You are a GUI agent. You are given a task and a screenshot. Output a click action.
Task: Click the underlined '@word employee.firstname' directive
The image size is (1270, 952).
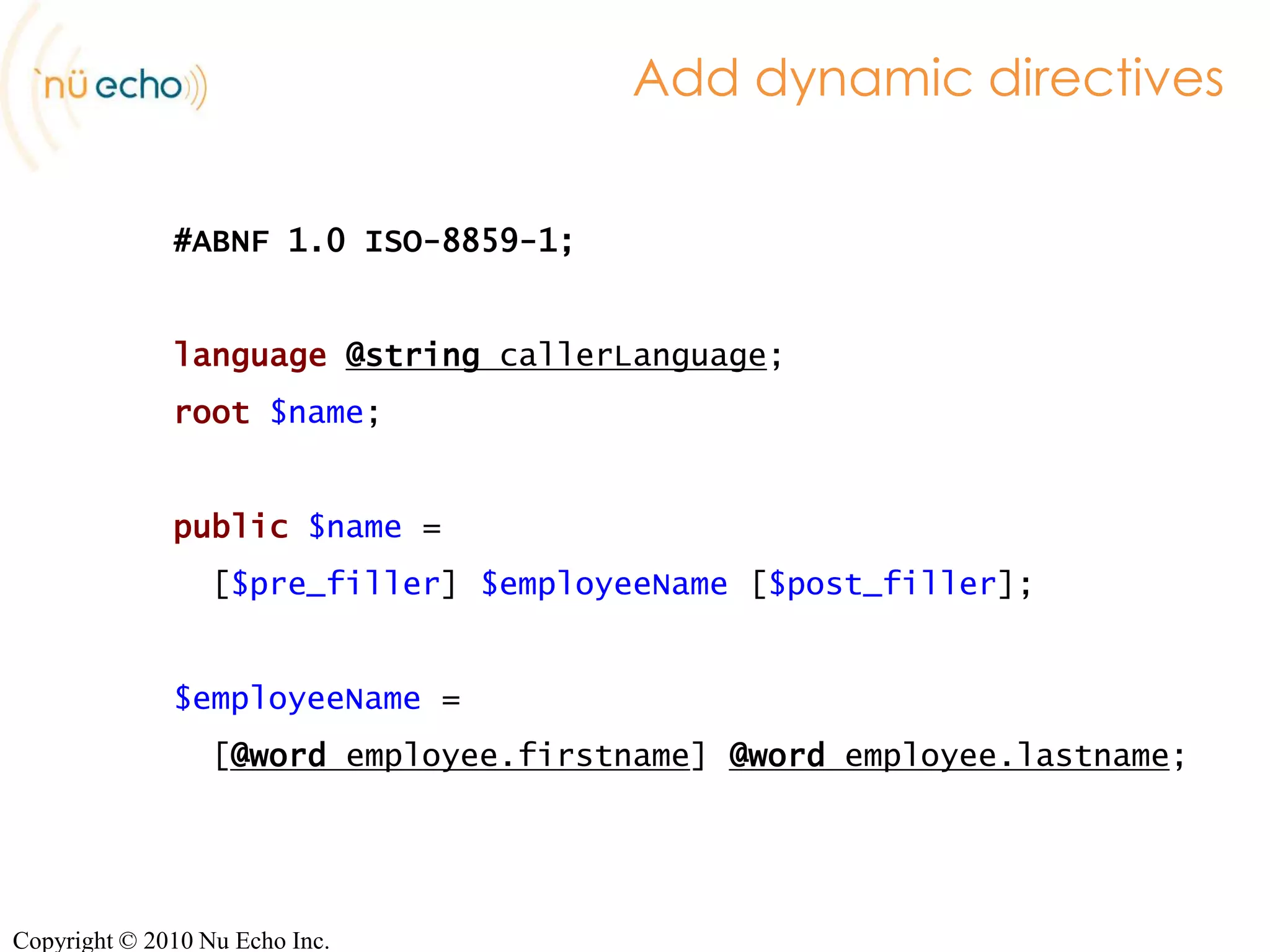(x=460, y=756)
